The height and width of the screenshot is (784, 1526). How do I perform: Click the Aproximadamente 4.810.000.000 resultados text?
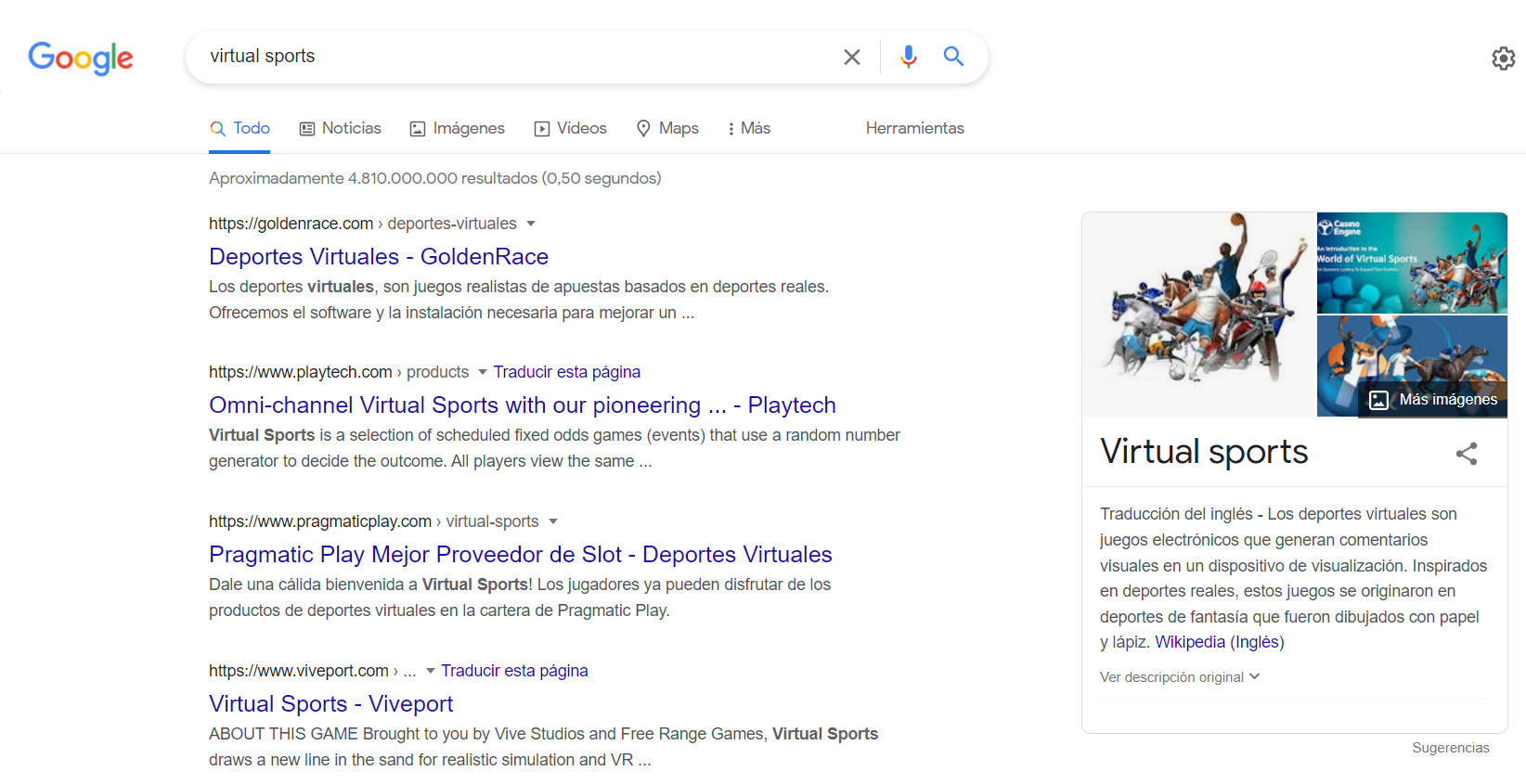point(435,178)
